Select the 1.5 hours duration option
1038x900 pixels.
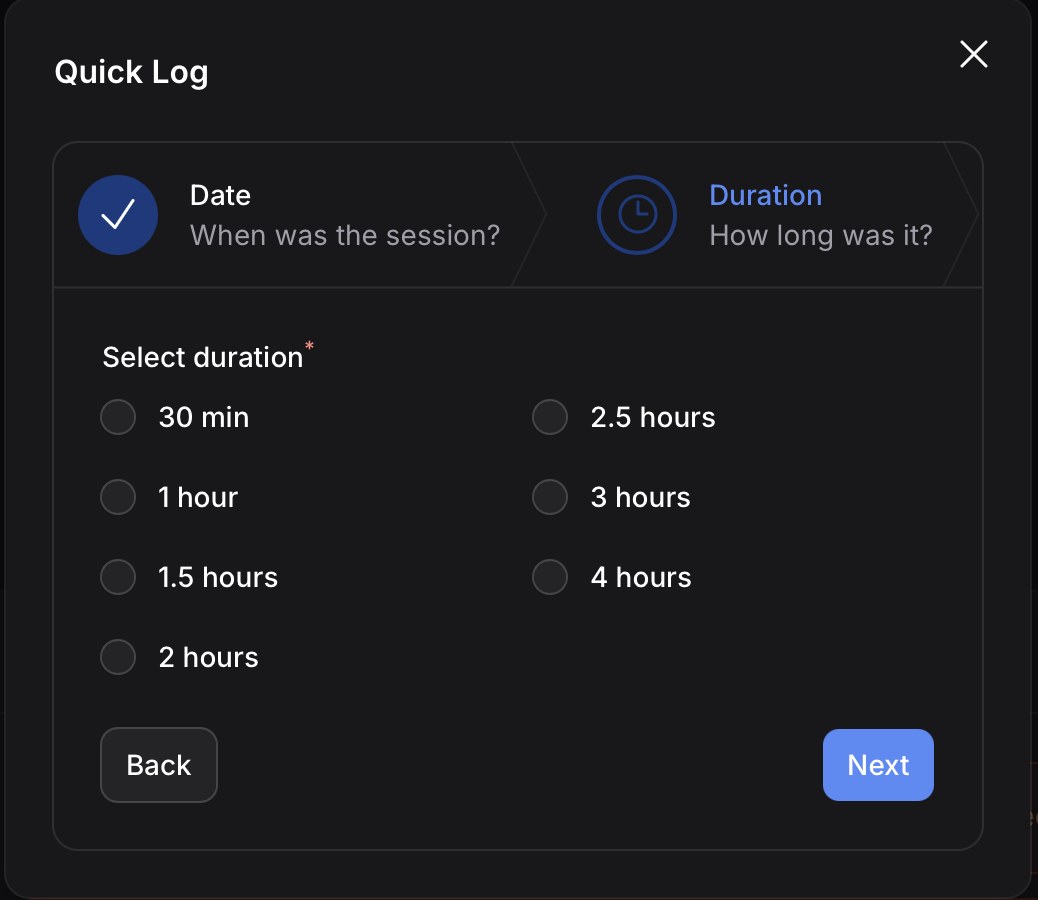(118, 577)
